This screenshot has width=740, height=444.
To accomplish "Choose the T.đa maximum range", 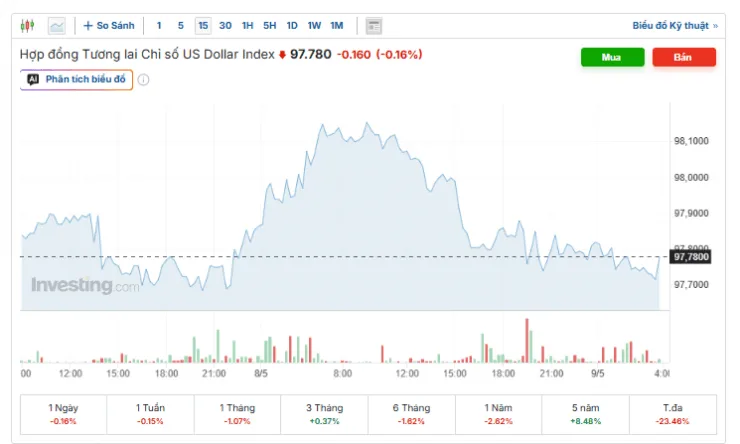I will (673, 414).
